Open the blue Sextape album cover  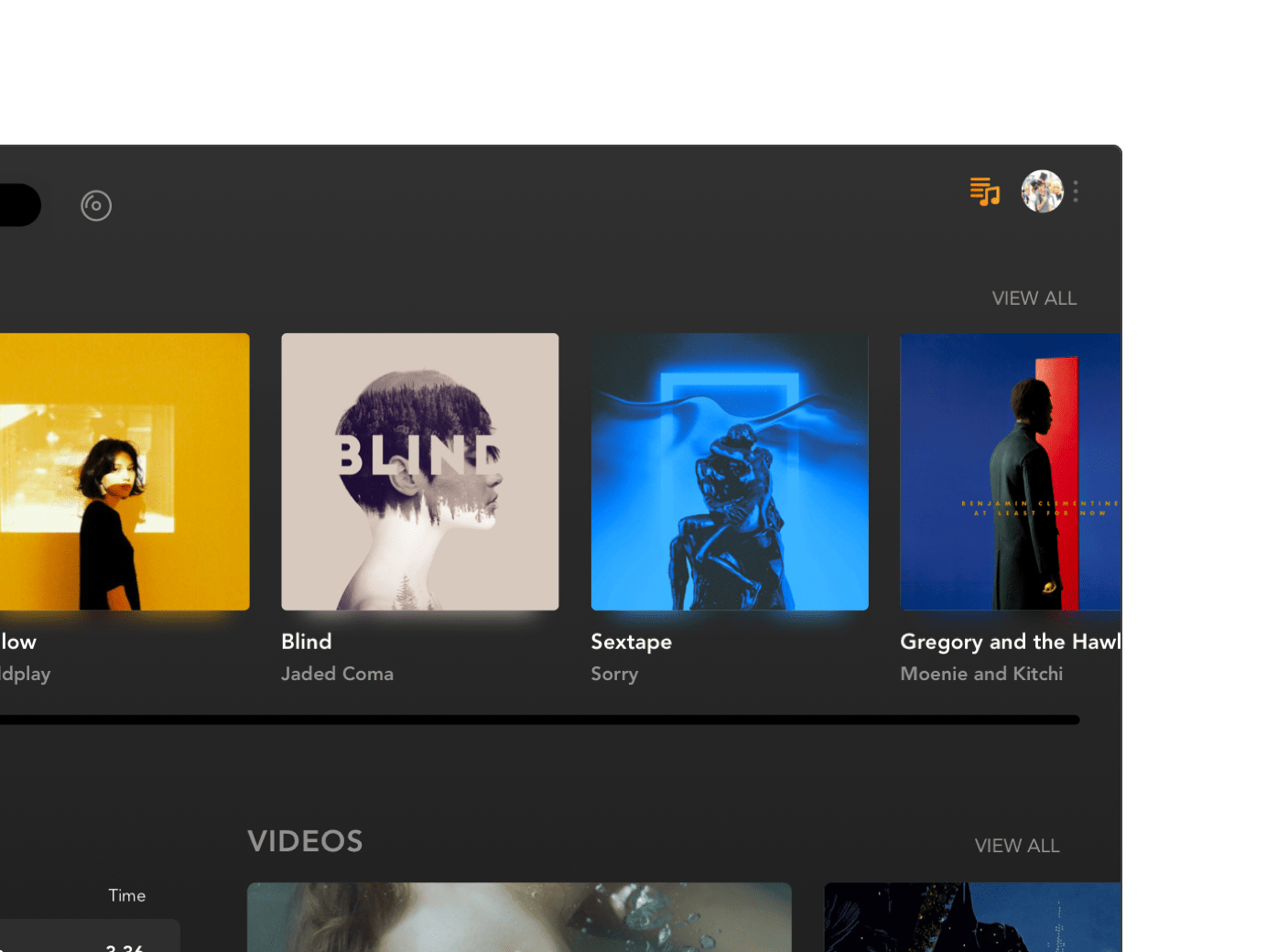[730, 471]
